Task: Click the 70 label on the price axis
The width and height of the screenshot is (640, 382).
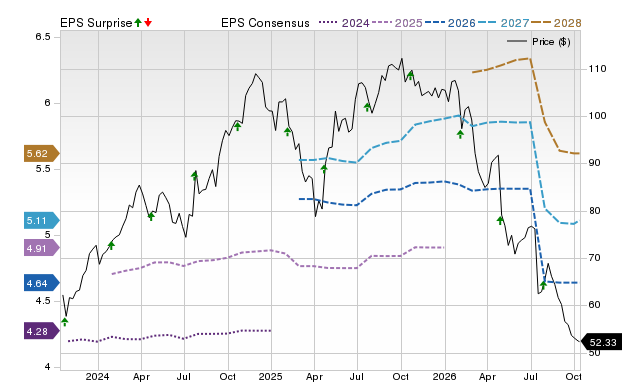Action: 594,258
